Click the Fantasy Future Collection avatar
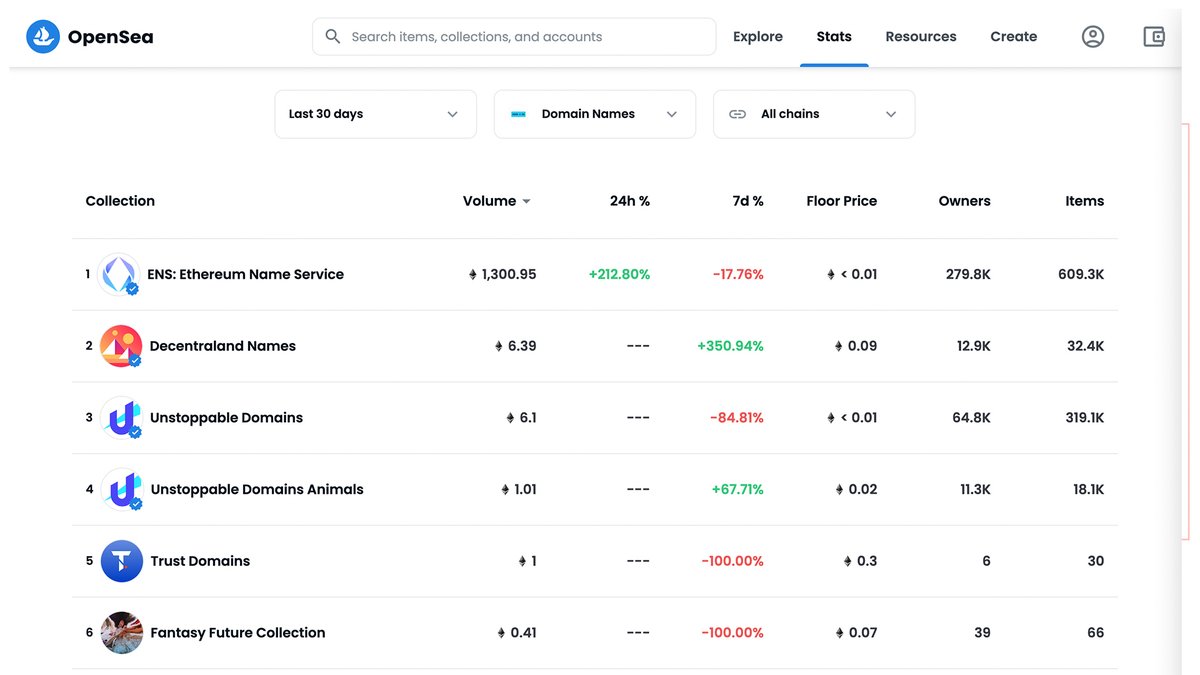Viewport: 1200px width, 675px height. tap(120, 632)
